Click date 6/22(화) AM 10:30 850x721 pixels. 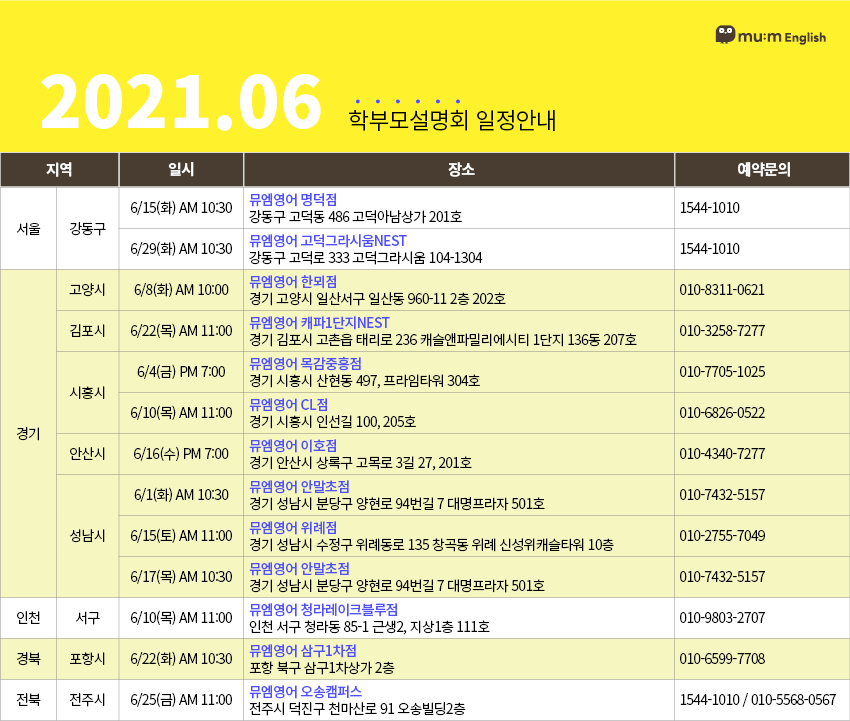click(181, 659)
